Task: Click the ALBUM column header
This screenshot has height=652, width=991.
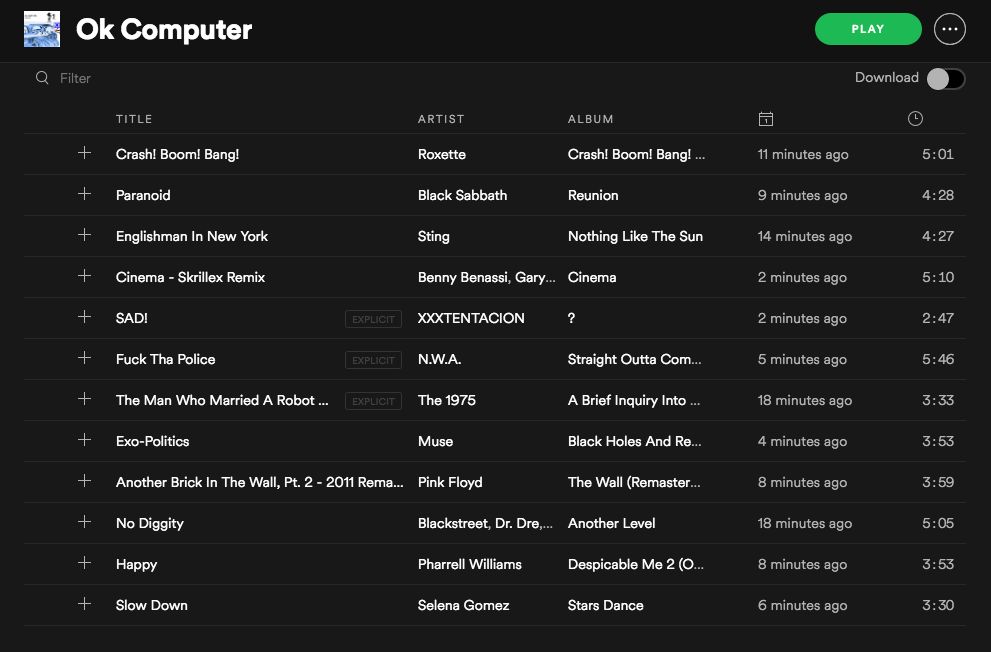Action: (x=590, y=119)
